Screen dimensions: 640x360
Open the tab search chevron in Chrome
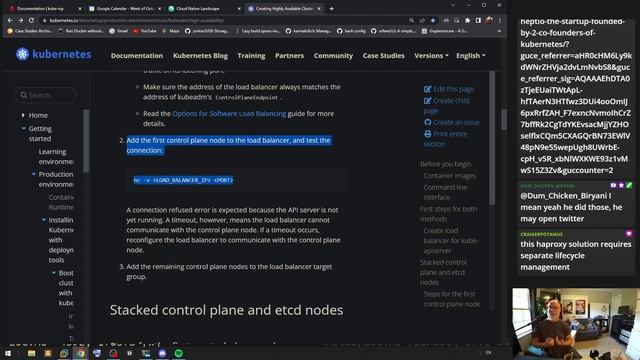tap(453, 5)
